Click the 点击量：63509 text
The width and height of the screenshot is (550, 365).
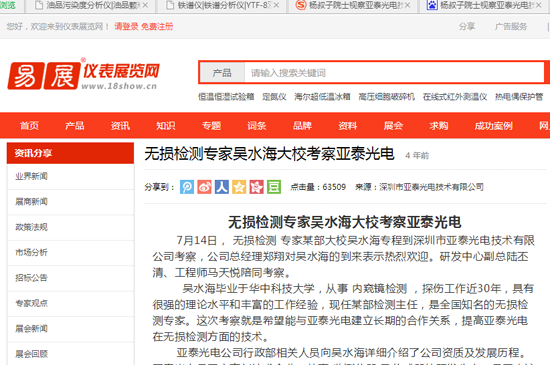pos(318,187)
